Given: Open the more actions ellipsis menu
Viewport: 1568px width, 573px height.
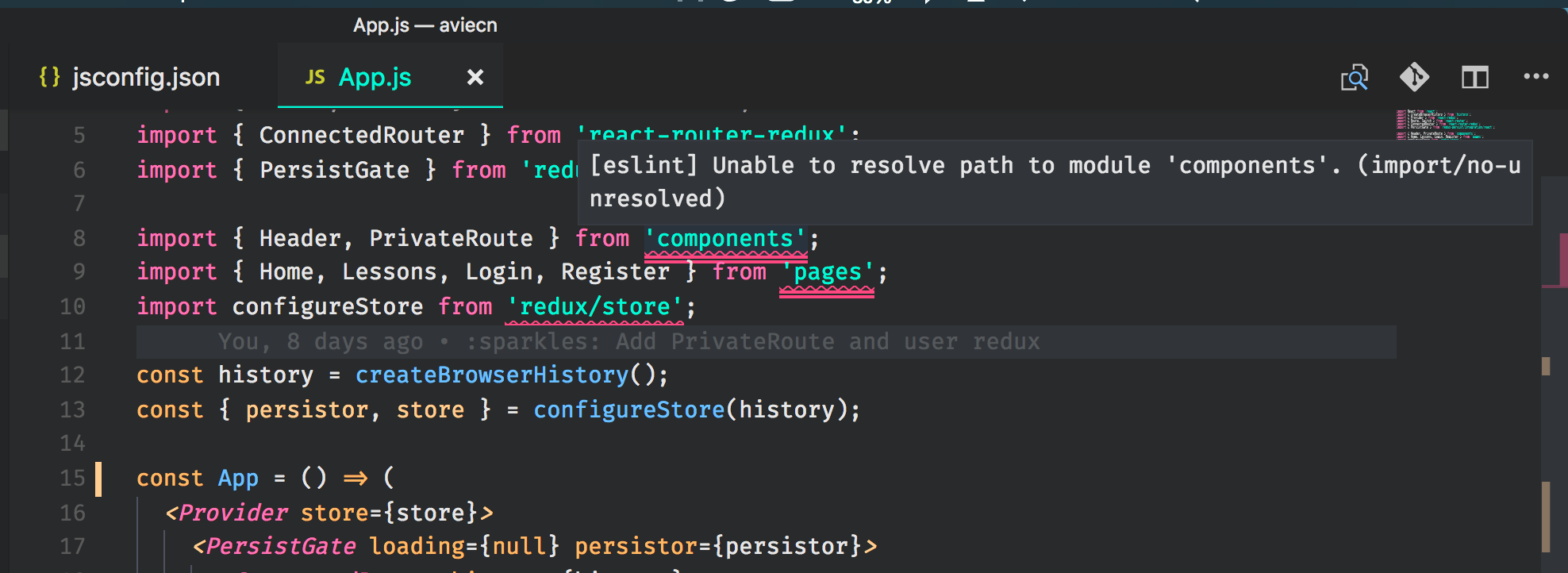Looking at the screenshot, I should click(1536, 77).
